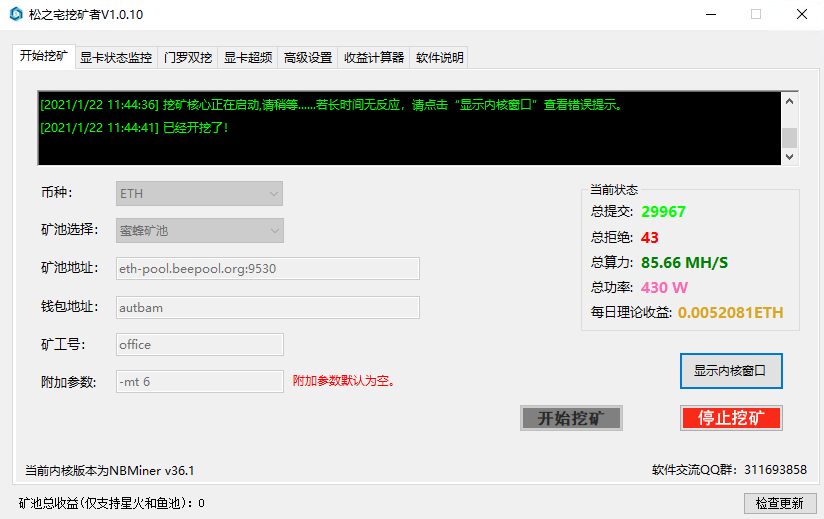The height and width of the screenshot is (519, 824).
Task: Click the log line 已经开挖了!
Action: point(134,128)
